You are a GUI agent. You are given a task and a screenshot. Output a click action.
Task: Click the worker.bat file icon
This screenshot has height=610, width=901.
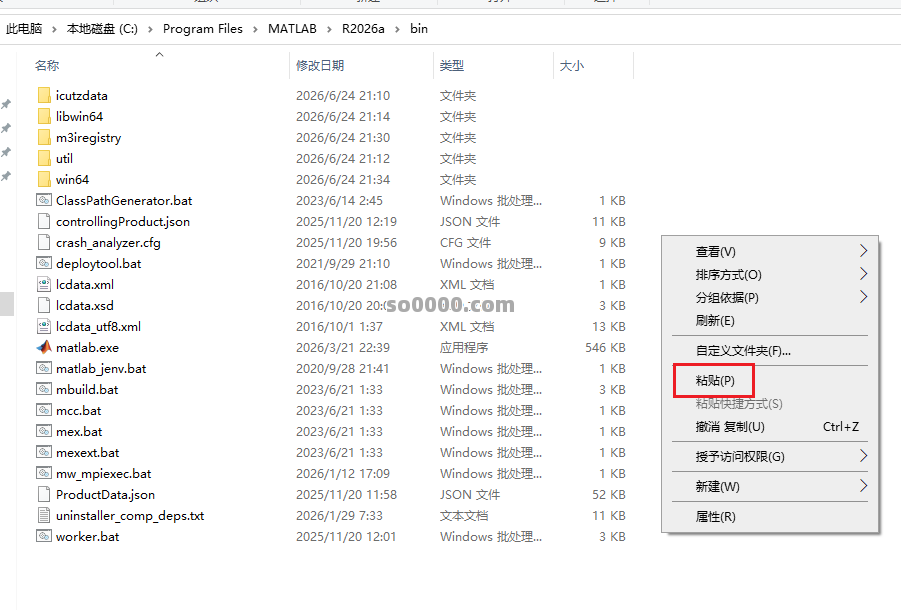tap(44, 536)
